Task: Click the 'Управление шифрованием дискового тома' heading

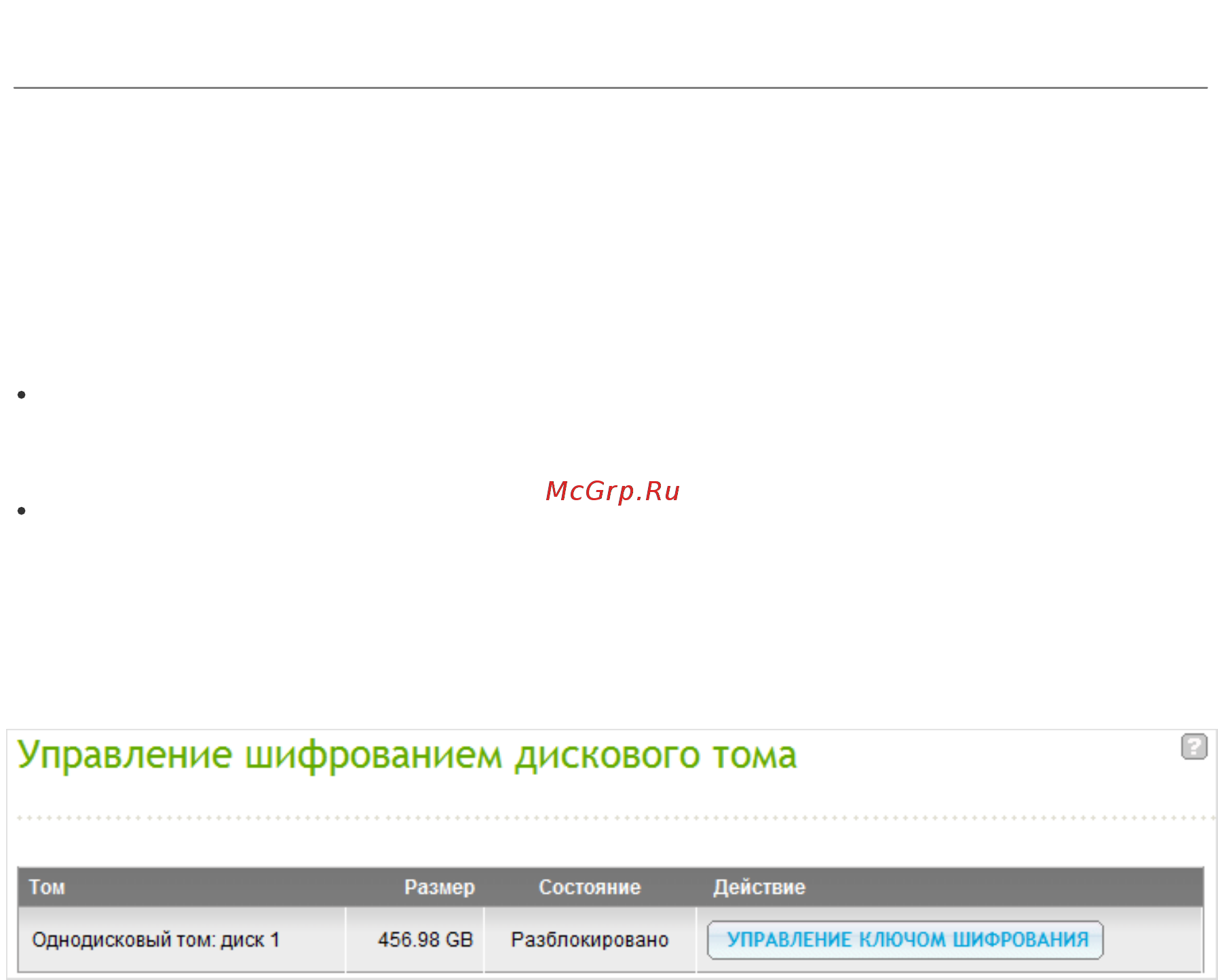Action: 407,755
